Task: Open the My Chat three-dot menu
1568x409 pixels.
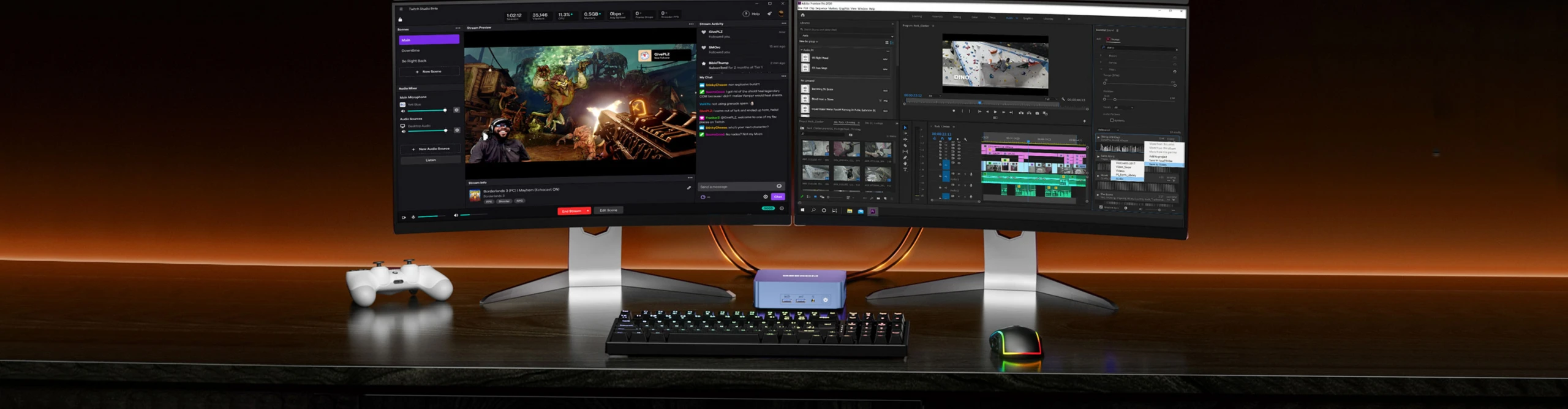Action: tap(784, 76)
